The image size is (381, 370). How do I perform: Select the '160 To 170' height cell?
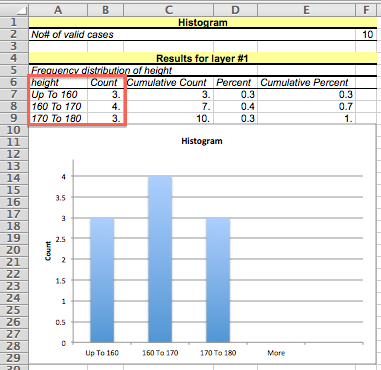(58, 106)
